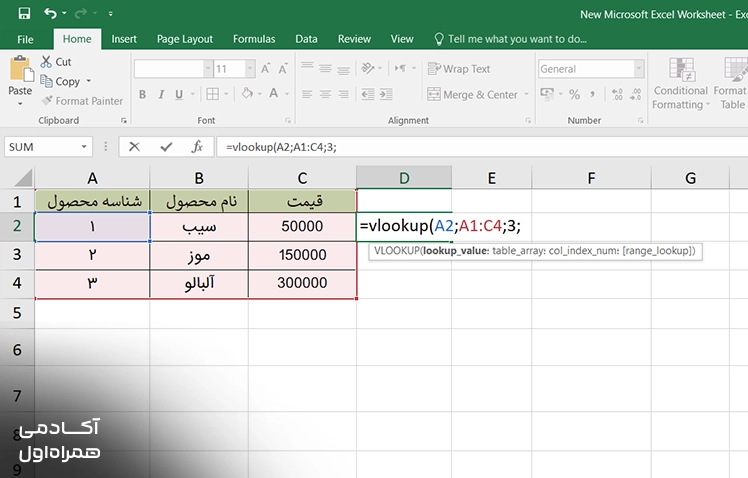The width and height of the screenshot is (748, 478).
Task: Open the Copy dropdown arrow
Action: pos(89,82)
